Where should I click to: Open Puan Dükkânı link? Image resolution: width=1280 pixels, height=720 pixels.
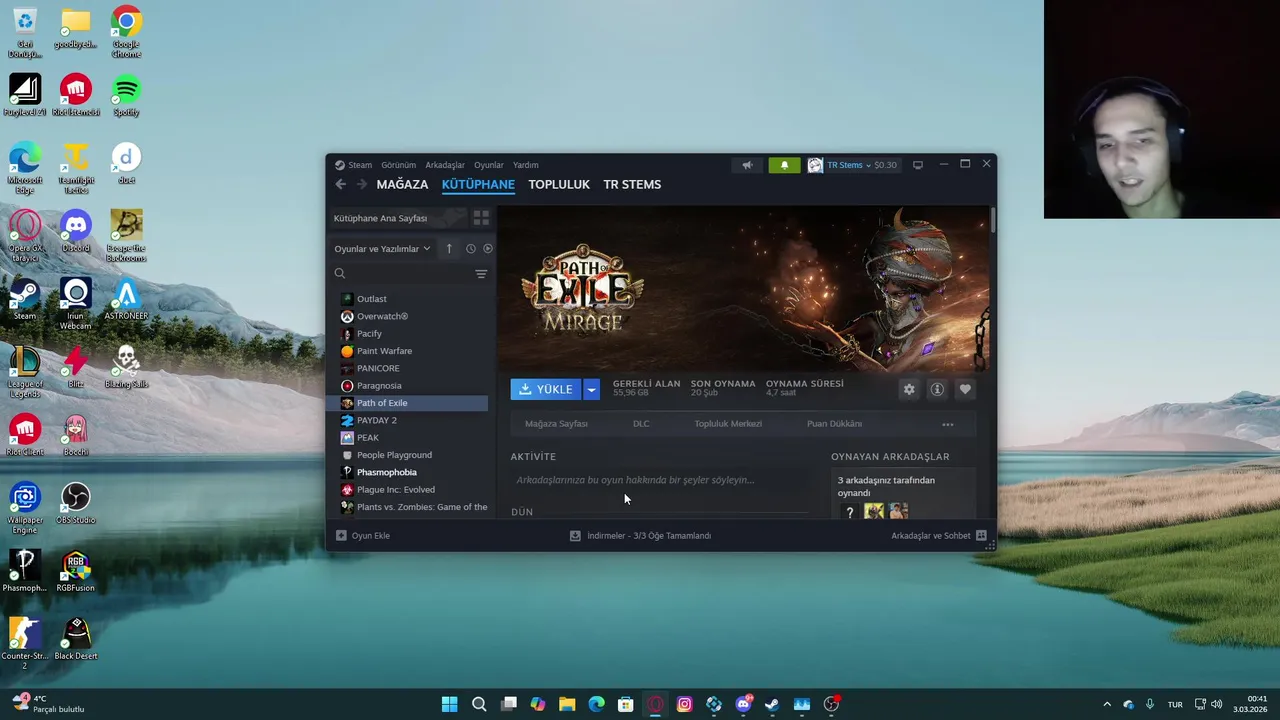pos(834,424)
